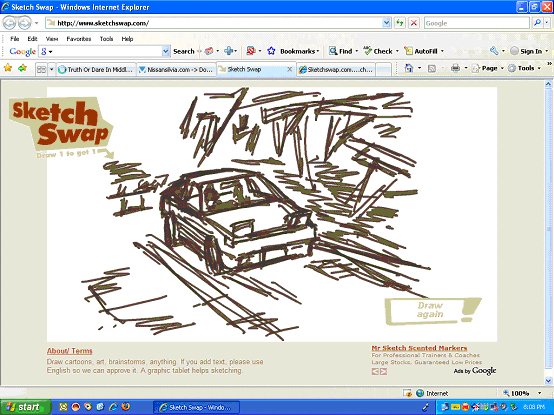554x415 pixels.
Task: Click the Internet security zone globe icon
Action: coord(420,393)
